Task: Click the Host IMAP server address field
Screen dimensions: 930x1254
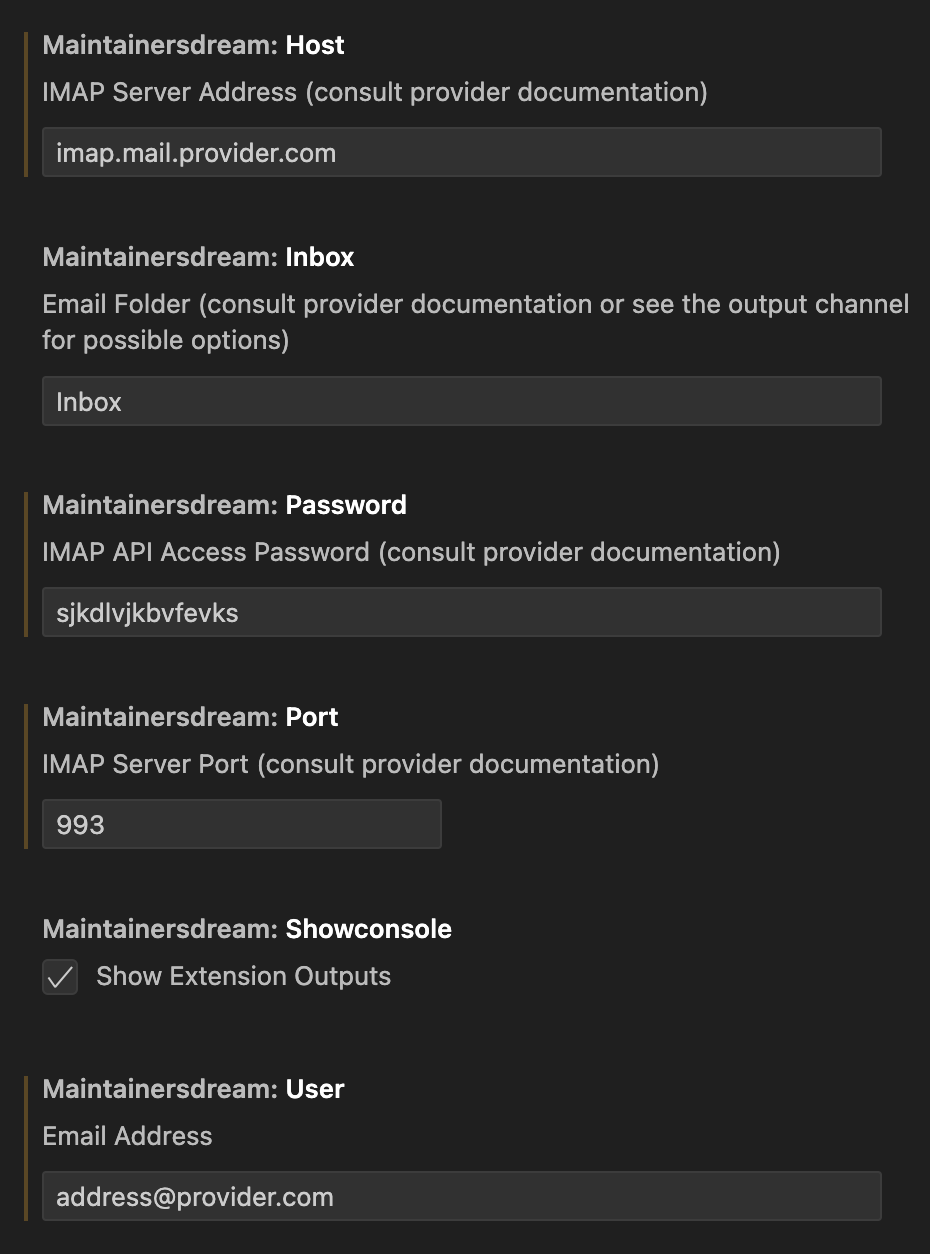Action: click(461, 153)
